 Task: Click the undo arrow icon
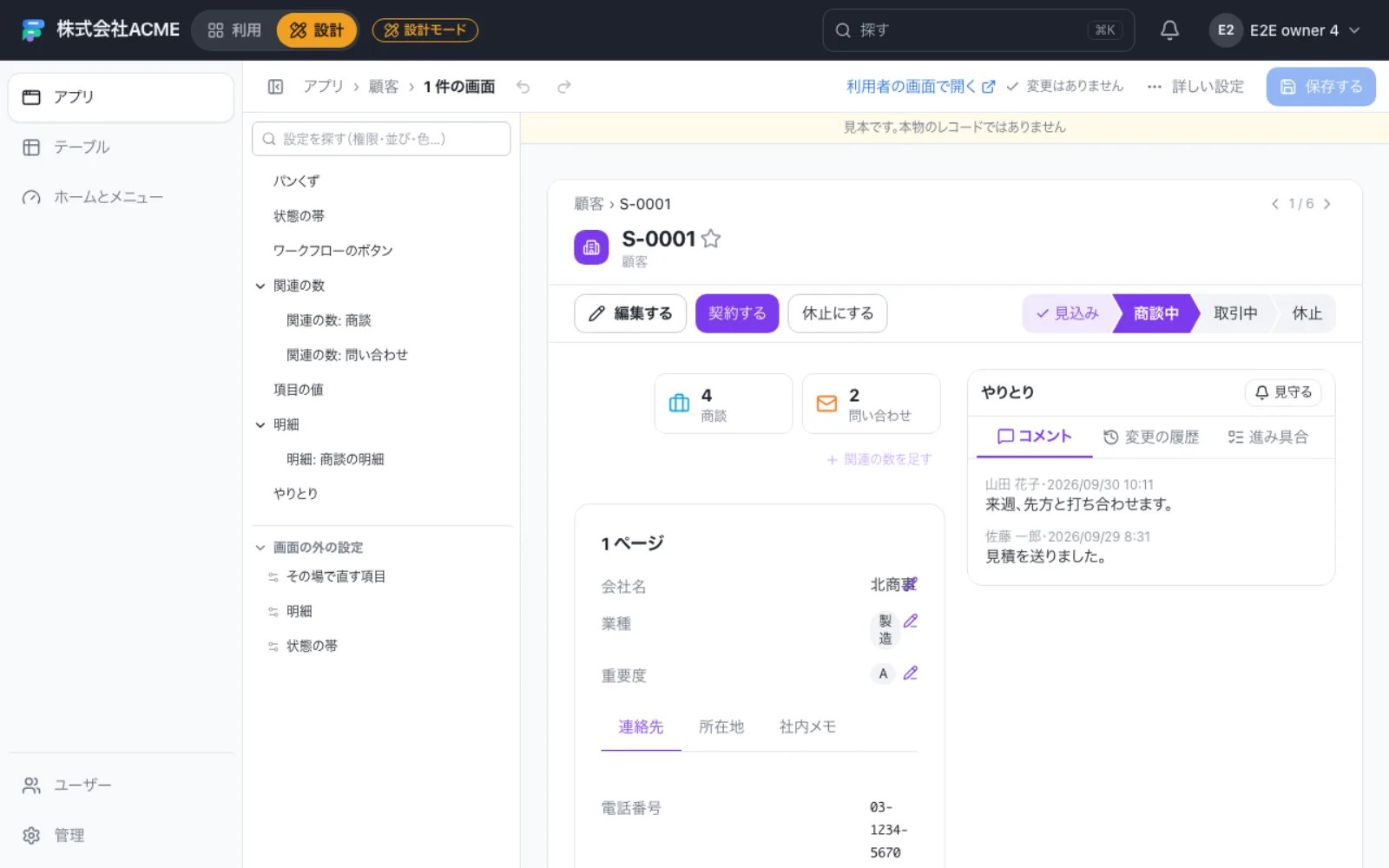(x=523, y=87)
